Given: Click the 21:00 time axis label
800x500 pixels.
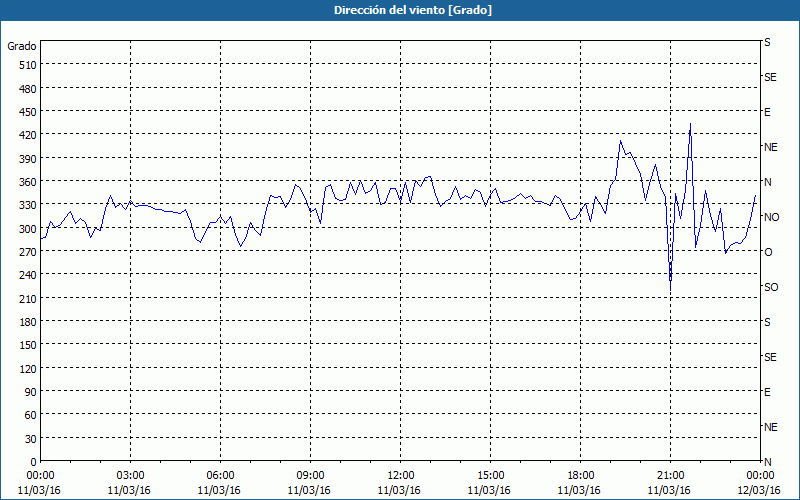Looking at the screenshot, I should (x=670, y=476).
